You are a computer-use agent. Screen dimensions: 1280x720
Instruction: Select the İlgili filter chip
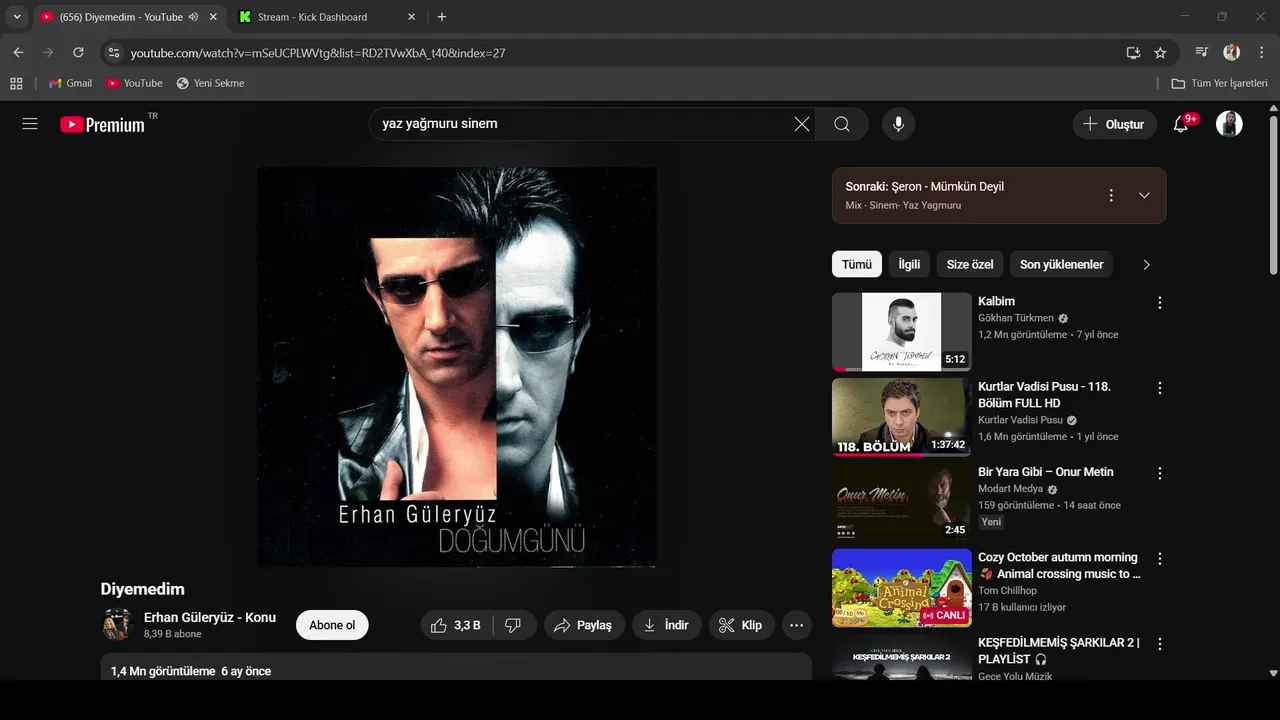[x=909, y=264]
